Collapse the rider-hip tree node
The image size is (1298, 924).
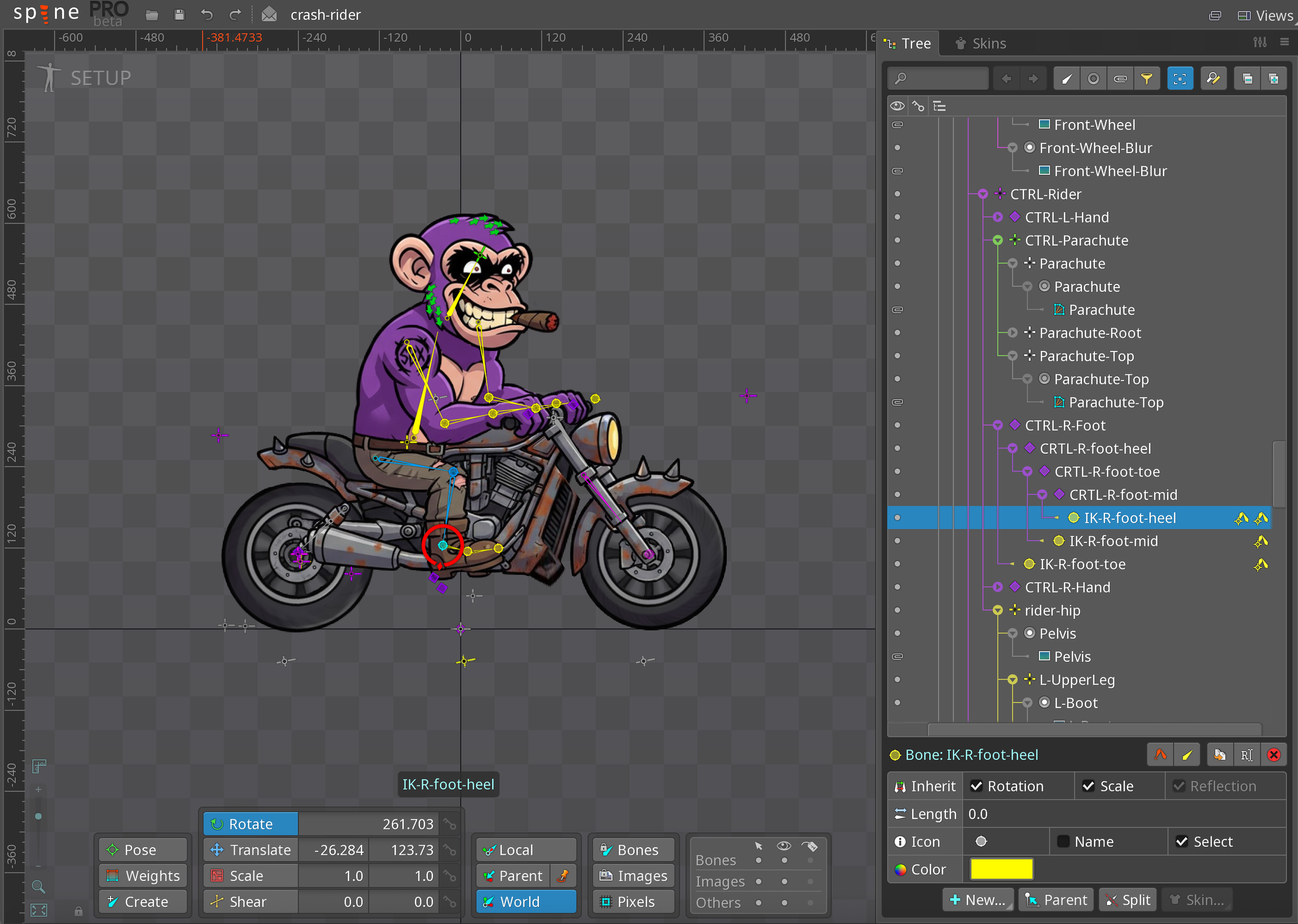[x=997, y=610]
